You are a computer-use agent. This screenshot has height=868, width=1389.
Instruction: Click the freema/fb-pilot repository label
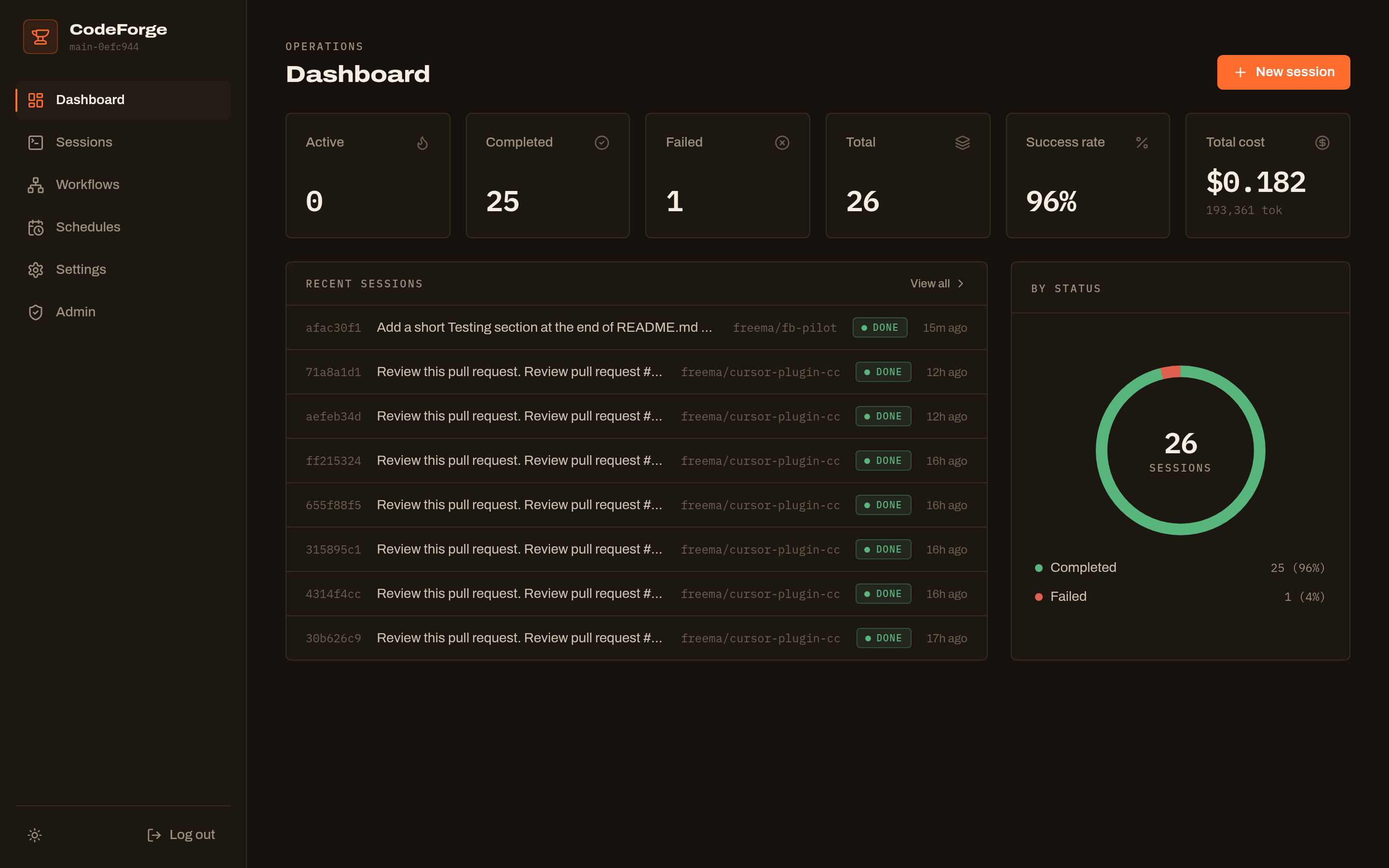coord(785,328)
